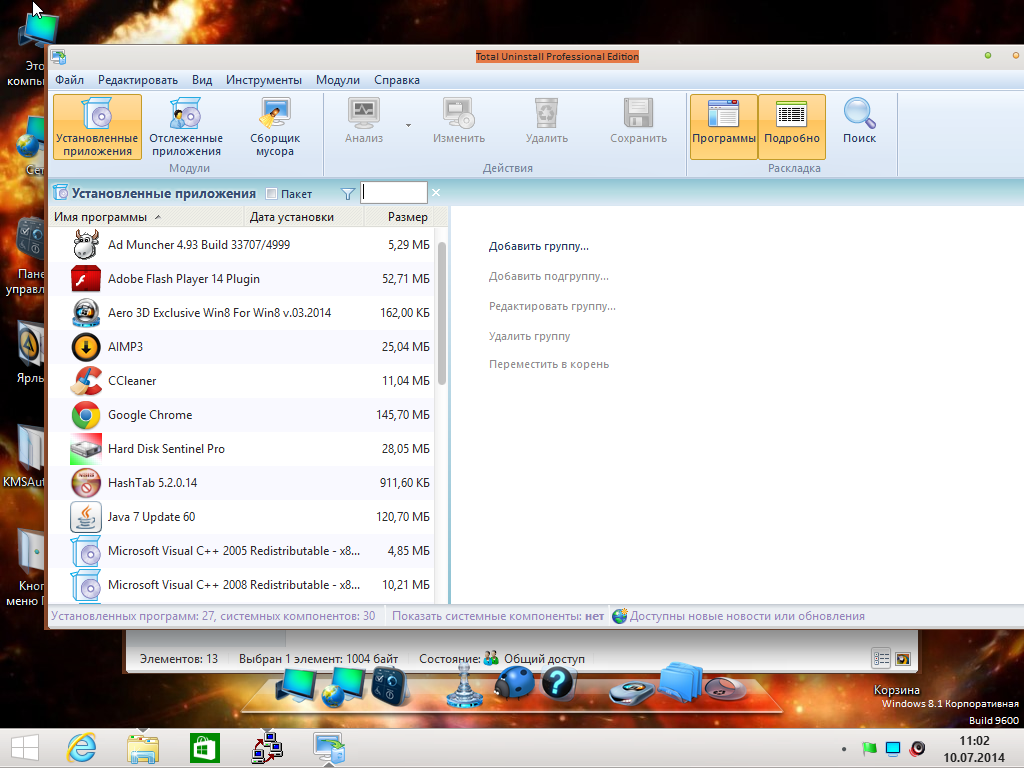Click the 145,70 МБ size value

(403, 415)
